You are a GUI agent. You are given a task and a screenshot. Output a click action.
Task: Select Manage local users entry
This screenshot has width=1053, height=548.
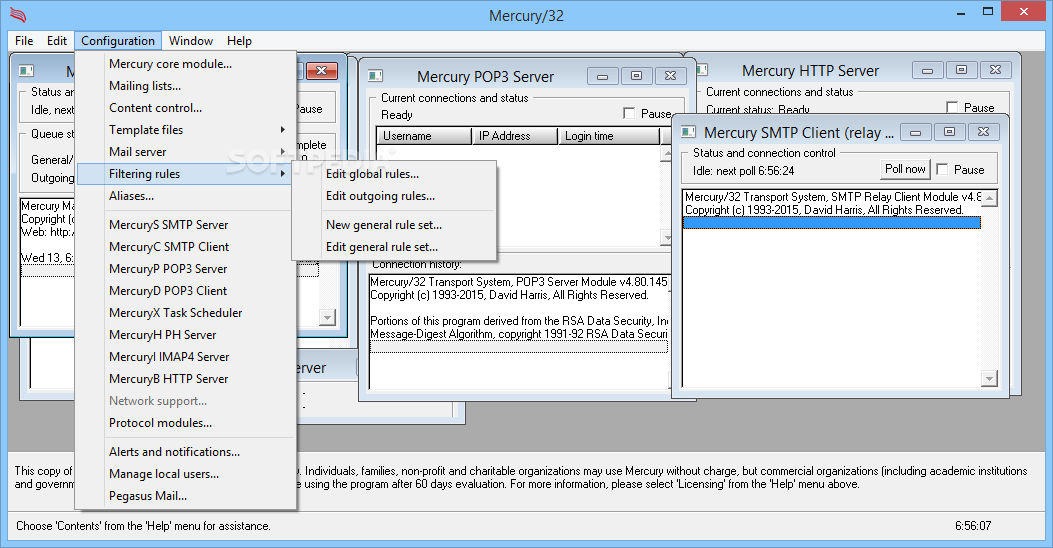185,474
